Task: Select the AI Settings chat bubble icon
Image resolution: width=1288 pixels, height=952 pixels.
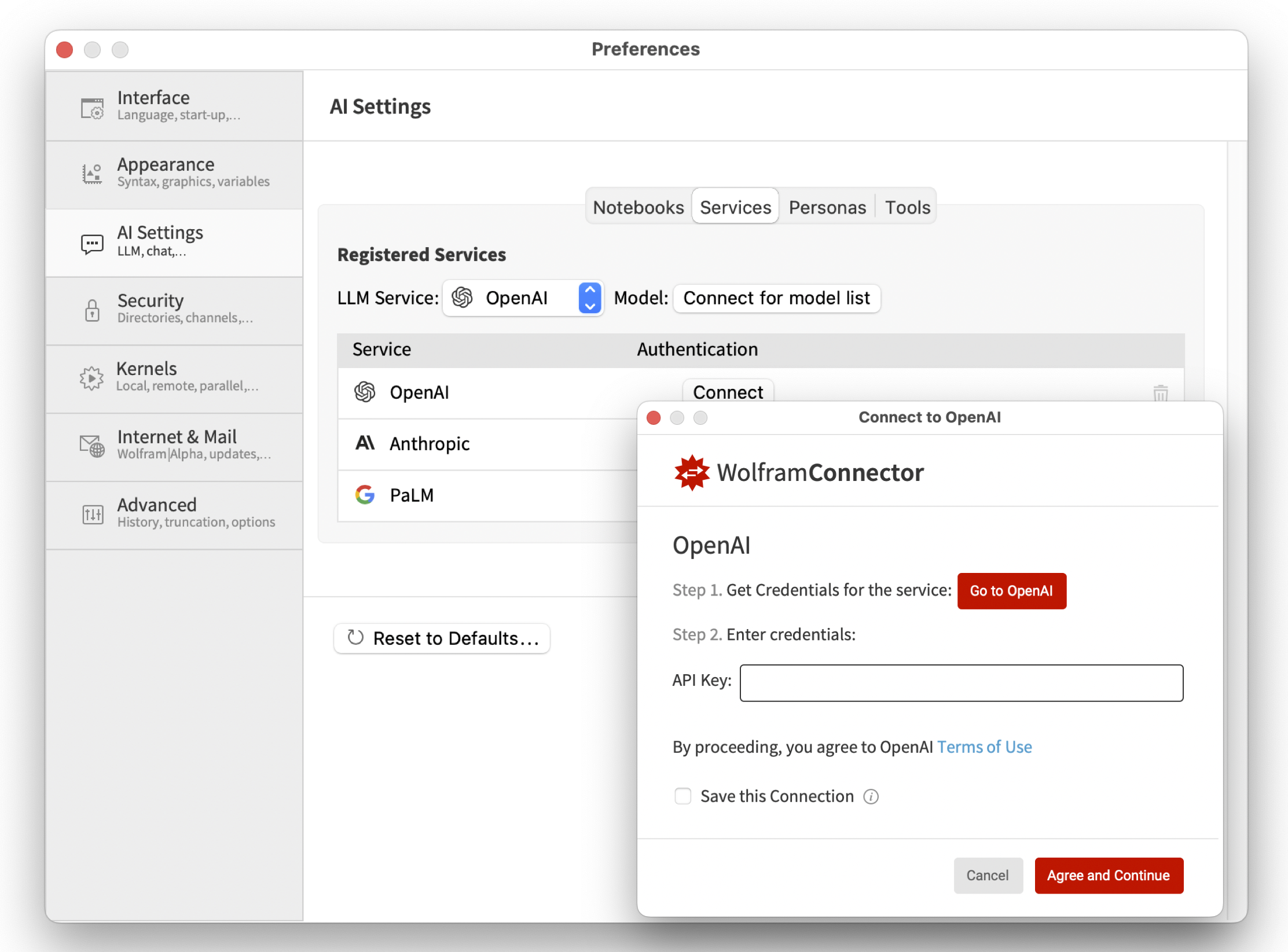Action: tap(92, 244)
